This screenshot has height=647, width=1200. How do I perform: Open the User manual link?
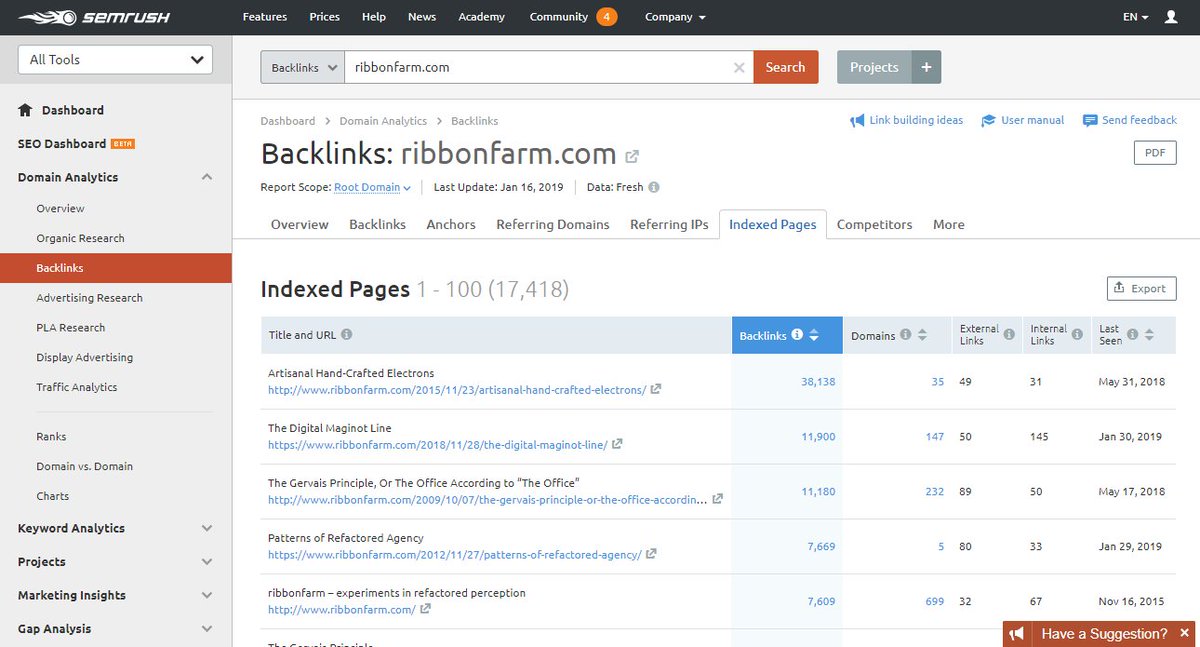[x=1022, y=120]
